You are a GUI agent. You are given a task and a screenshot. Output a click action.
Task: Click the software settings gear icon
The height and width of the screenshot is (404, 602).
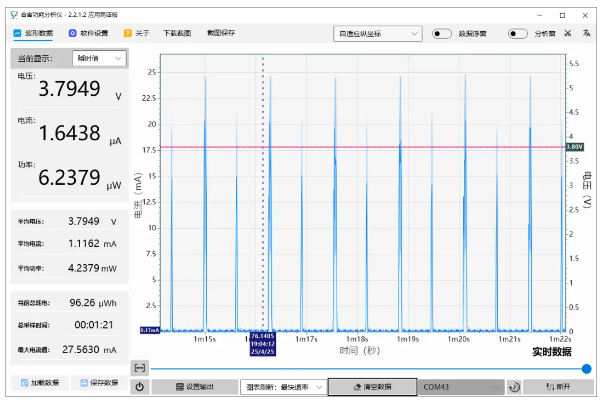point(72,33)
